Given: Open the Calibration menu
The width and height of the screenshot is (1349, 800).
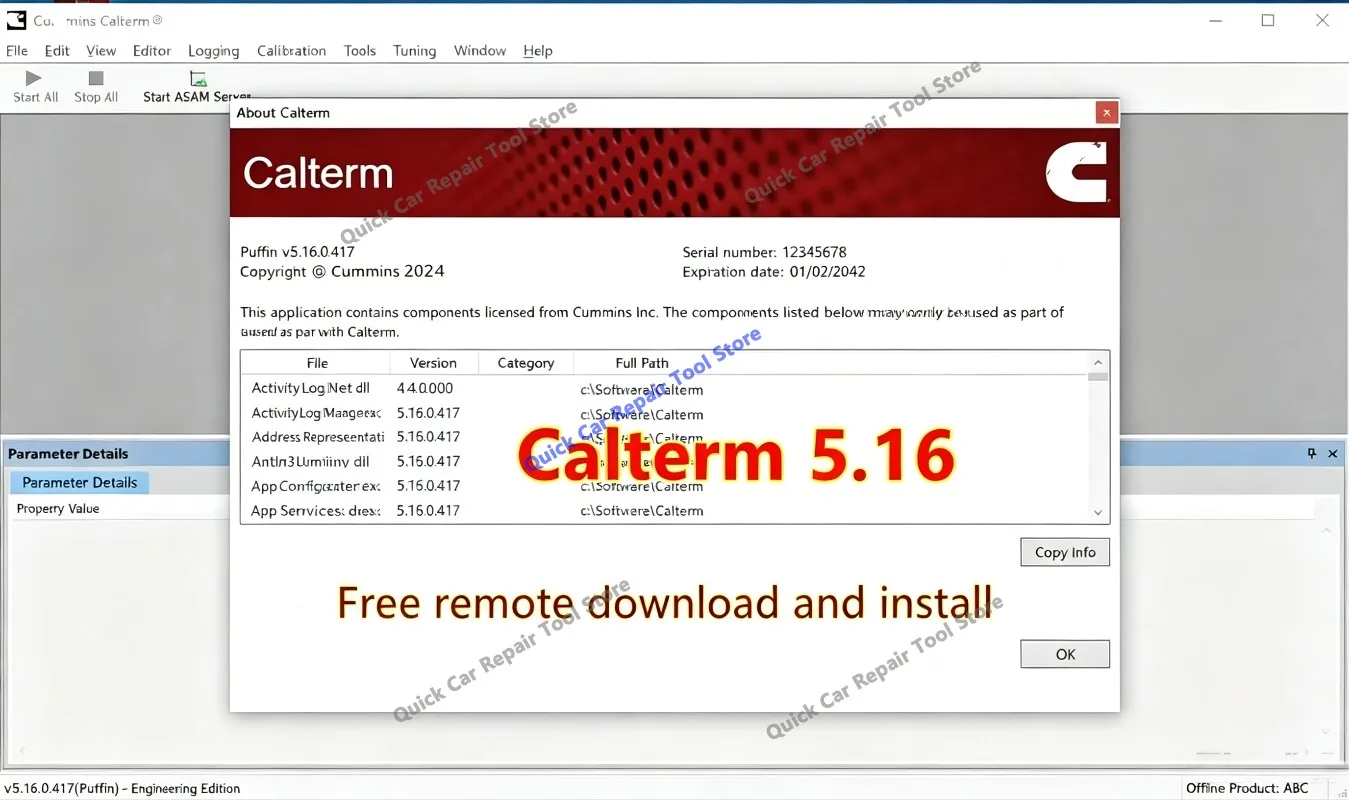Looking at the screenshot, I should 291,51.
